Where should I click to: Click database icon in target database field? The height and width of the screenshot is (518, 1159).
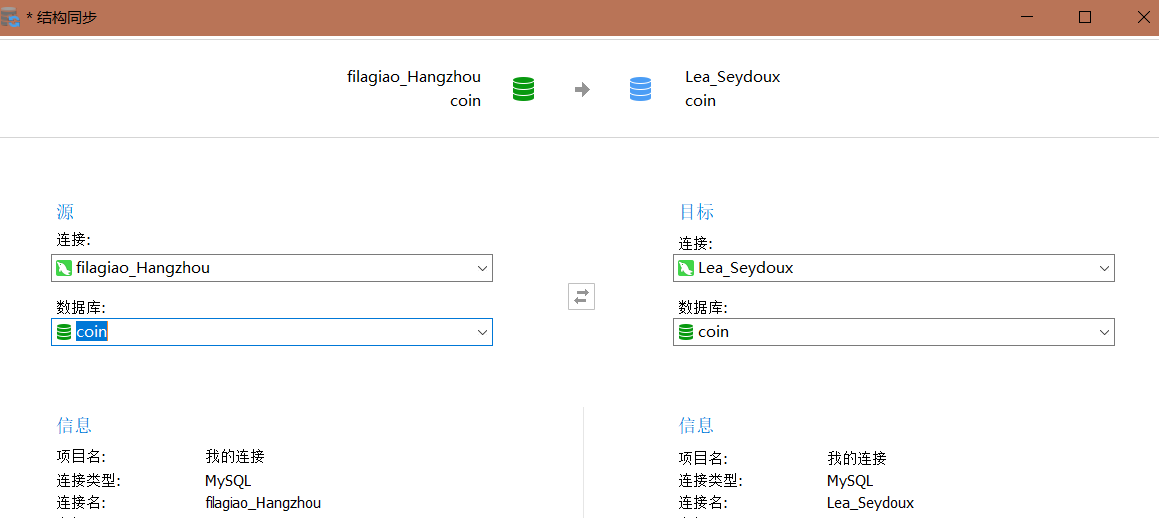coord(686,333)
